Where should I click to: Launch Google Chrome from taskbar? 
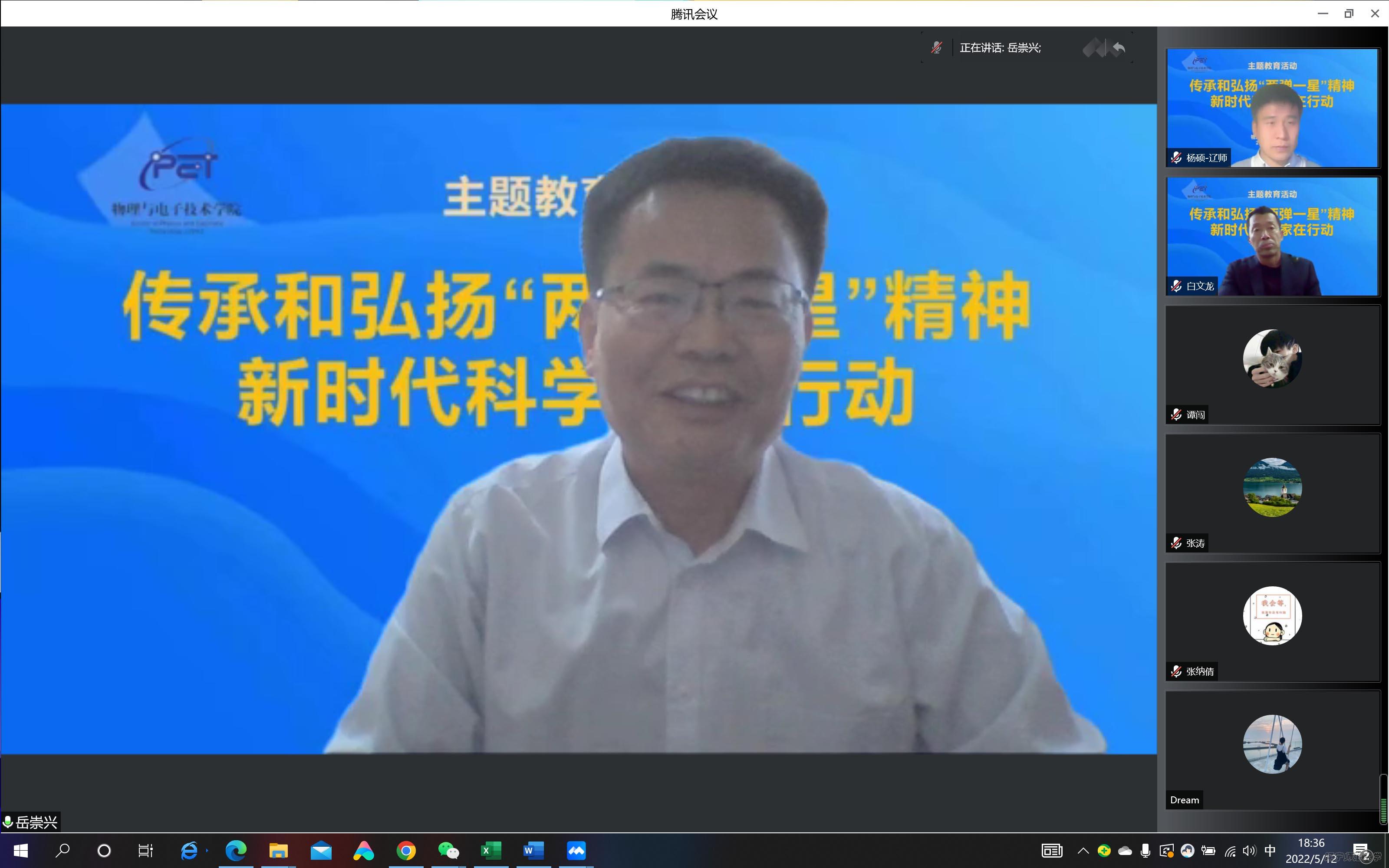point(406,850)
